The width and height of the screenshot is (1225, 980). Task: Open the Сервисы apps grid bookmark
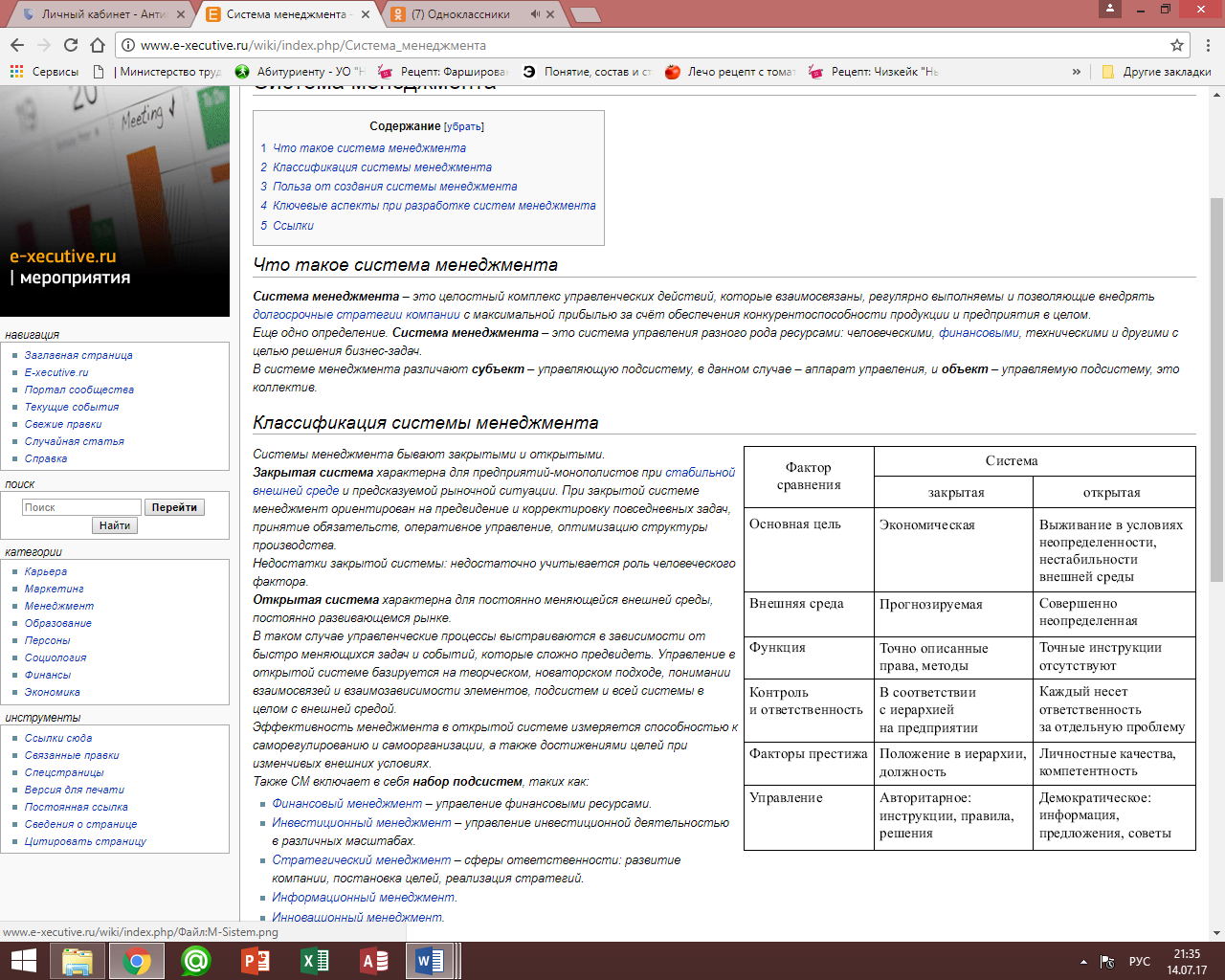(x=44, y=72)
